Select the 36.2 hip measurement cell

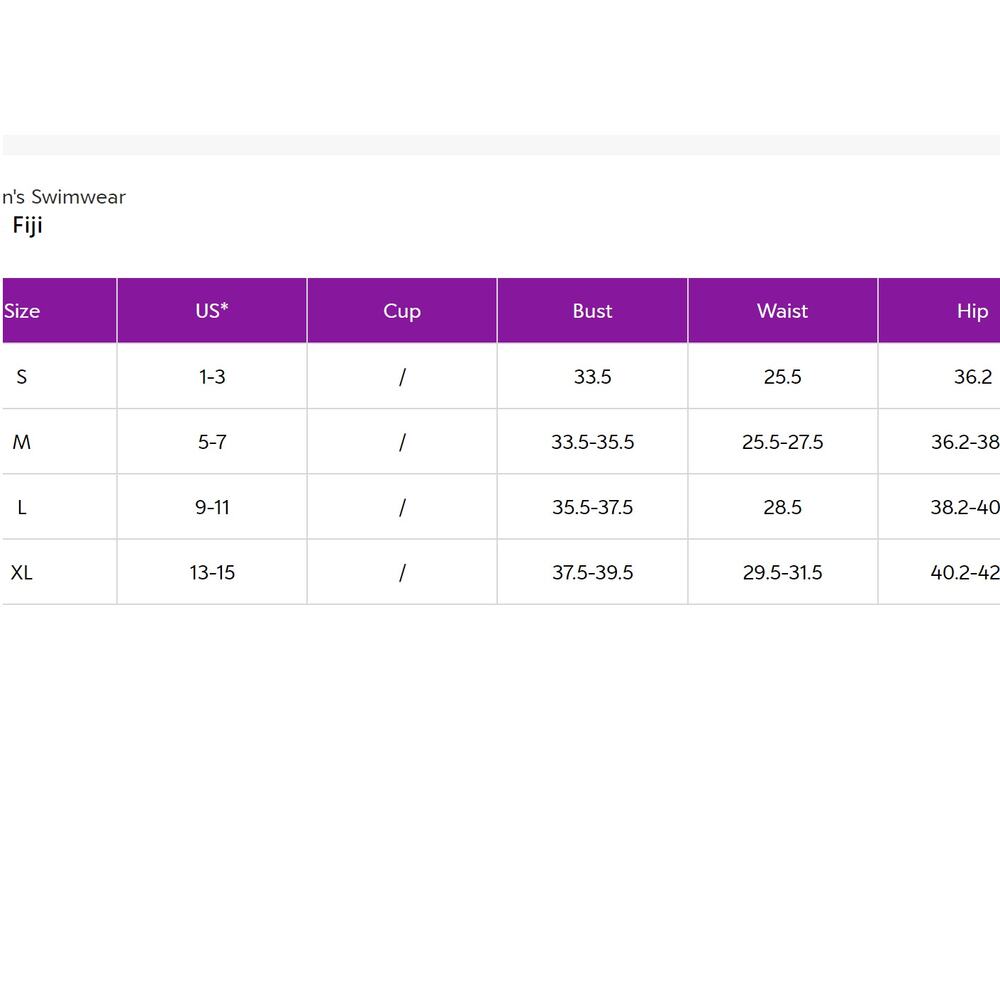point(939,377)
